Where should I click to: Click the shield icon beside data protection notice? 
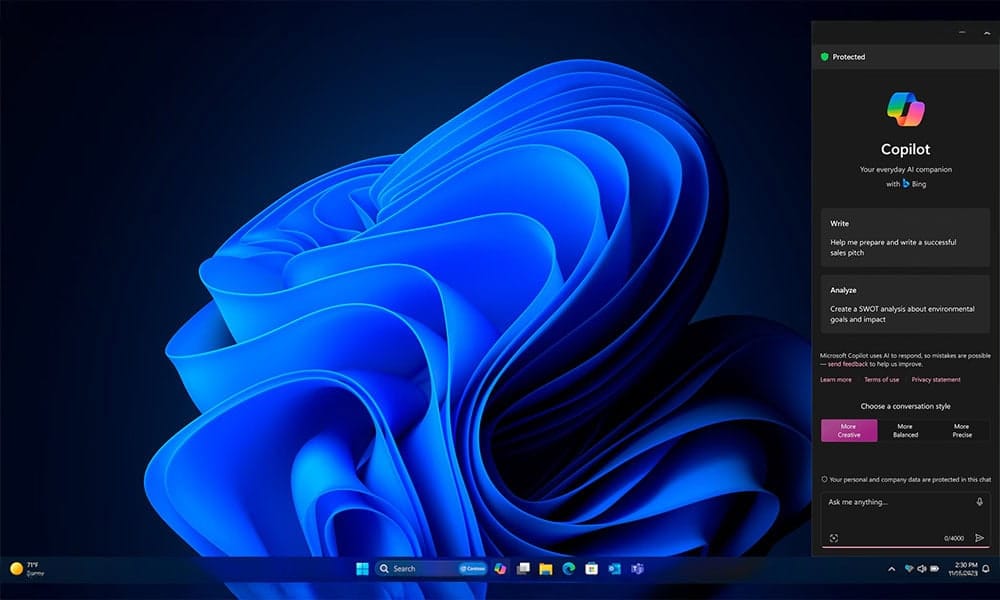click(x=824, y=479)
